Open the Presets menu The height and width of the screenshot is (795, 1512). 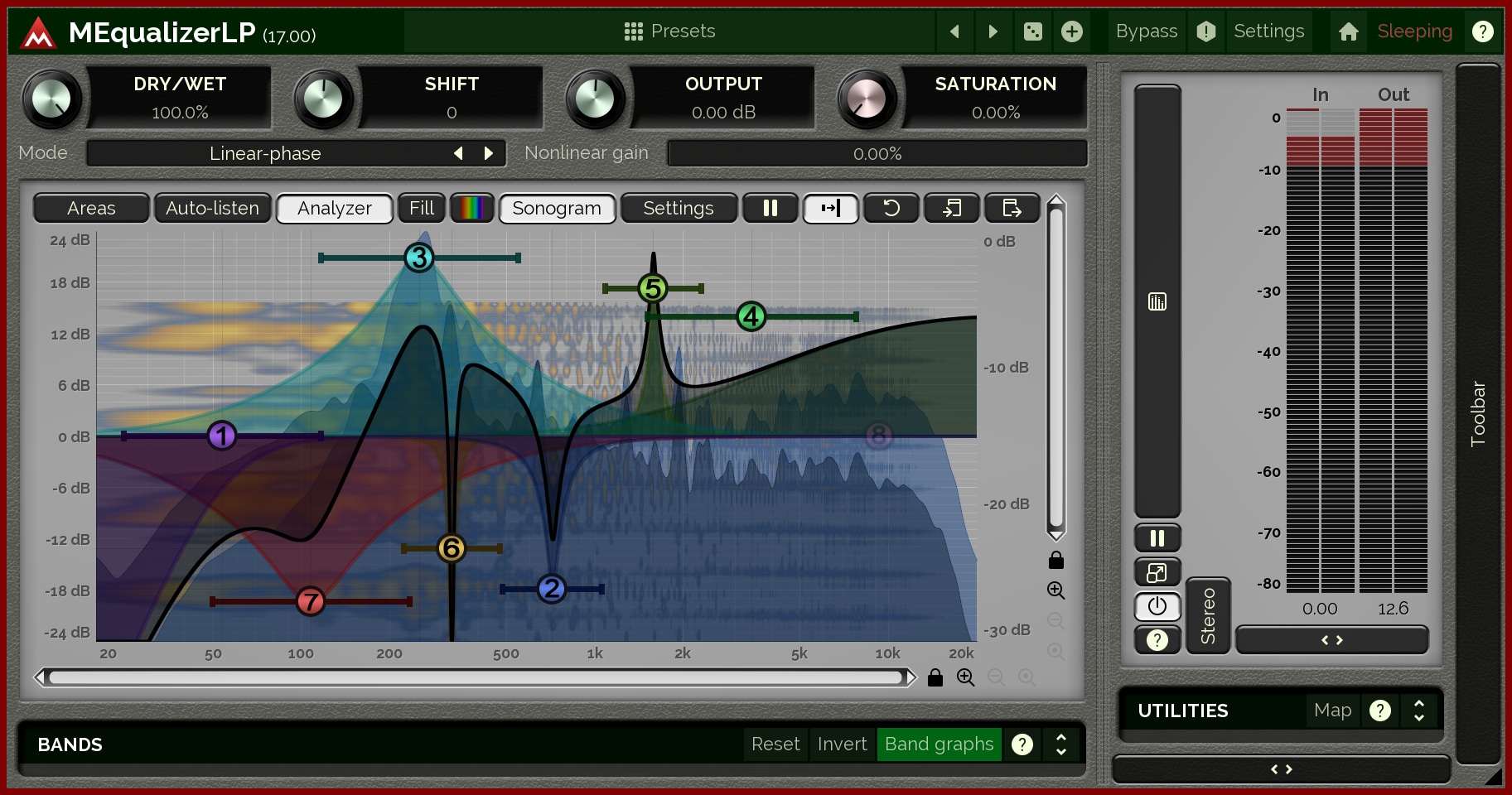tap(669, 31)
